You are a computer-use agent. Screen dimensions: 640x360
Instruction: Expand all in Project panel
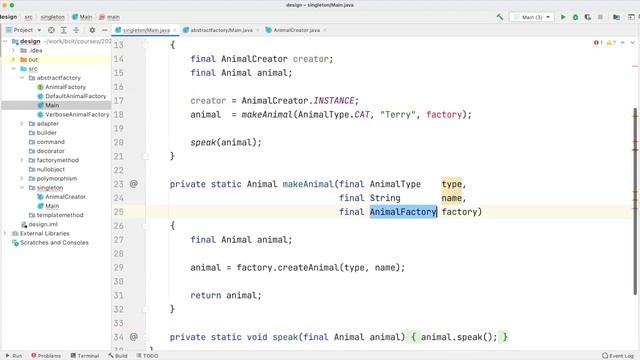(x=64, y=30)
